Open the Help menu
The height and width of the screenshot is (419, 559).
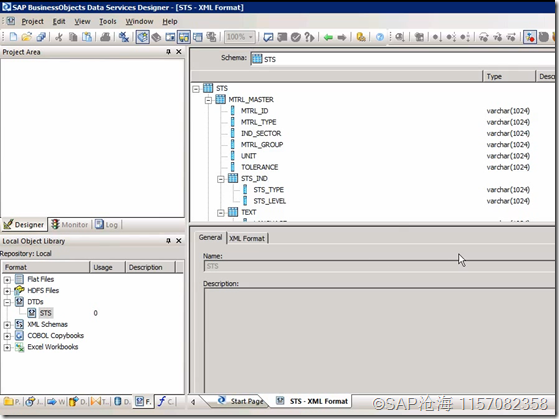[170, 21]
